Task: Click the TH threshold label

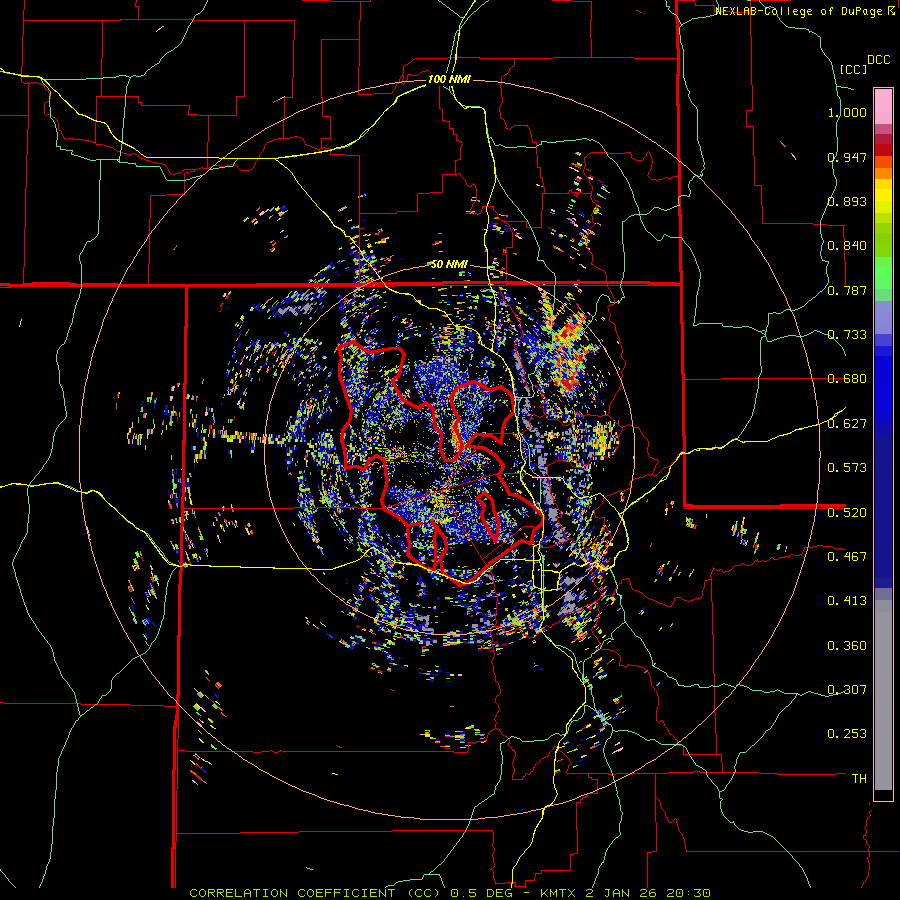Action: 859,779
